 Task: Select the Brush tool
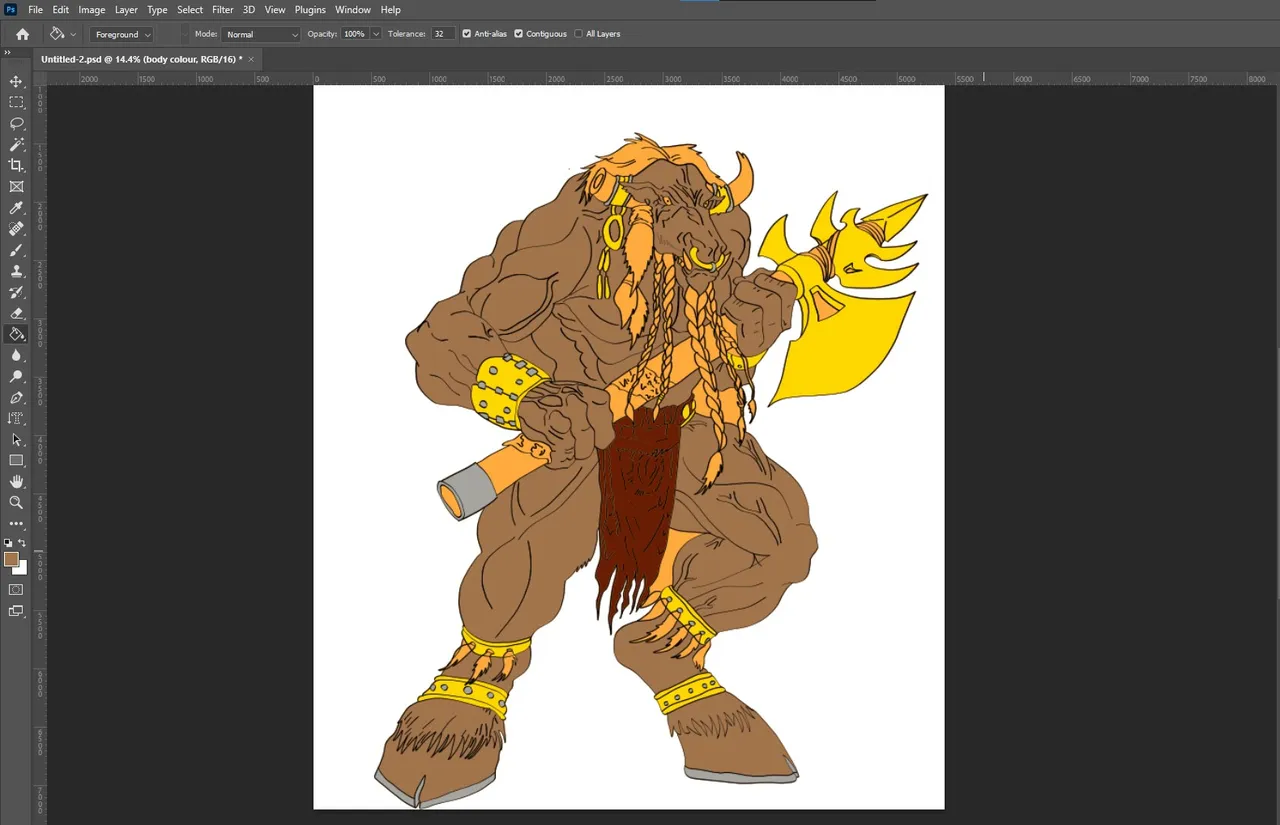16,250
